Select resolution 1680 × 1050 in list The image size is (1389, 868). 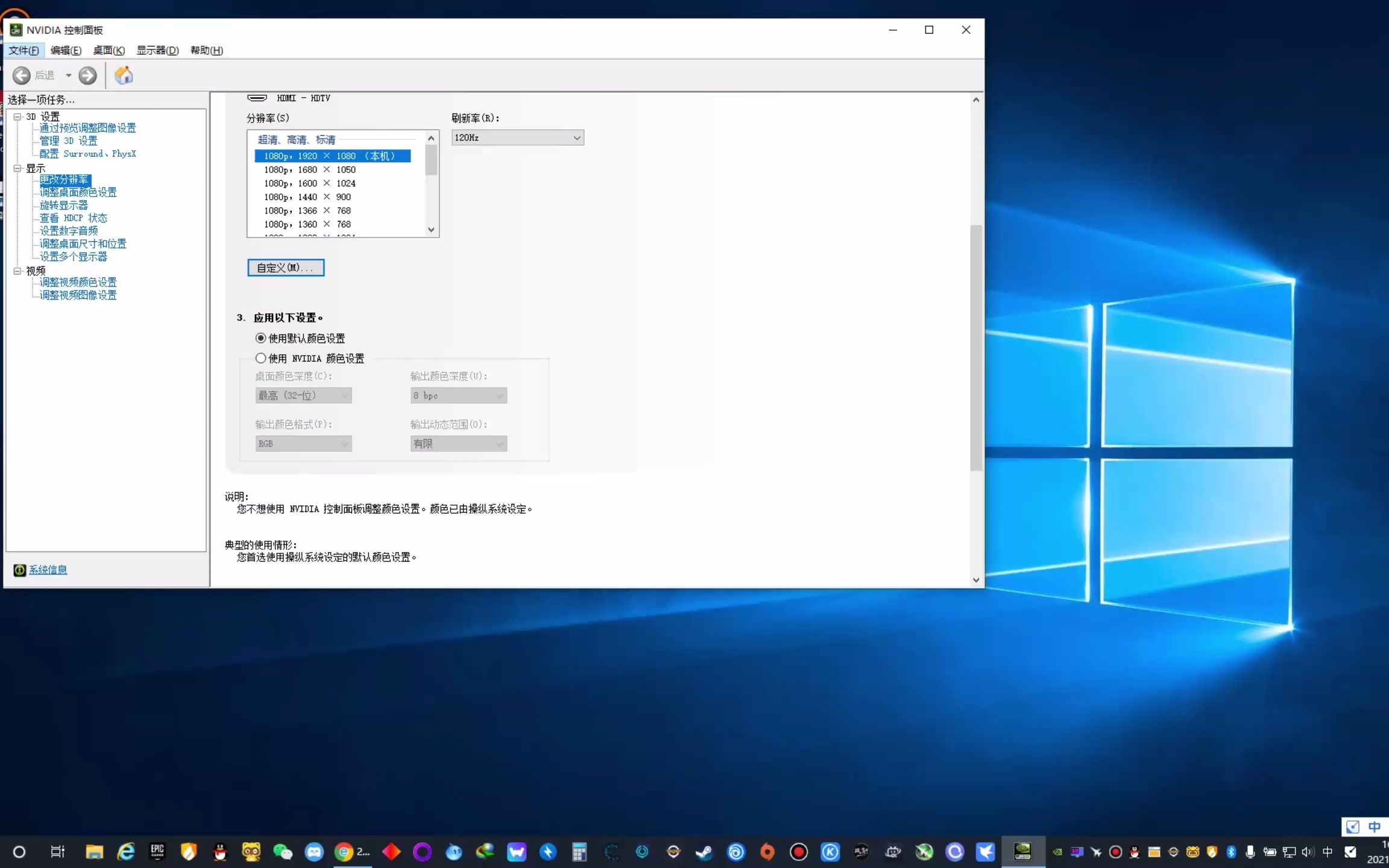[x=310, y=170]
